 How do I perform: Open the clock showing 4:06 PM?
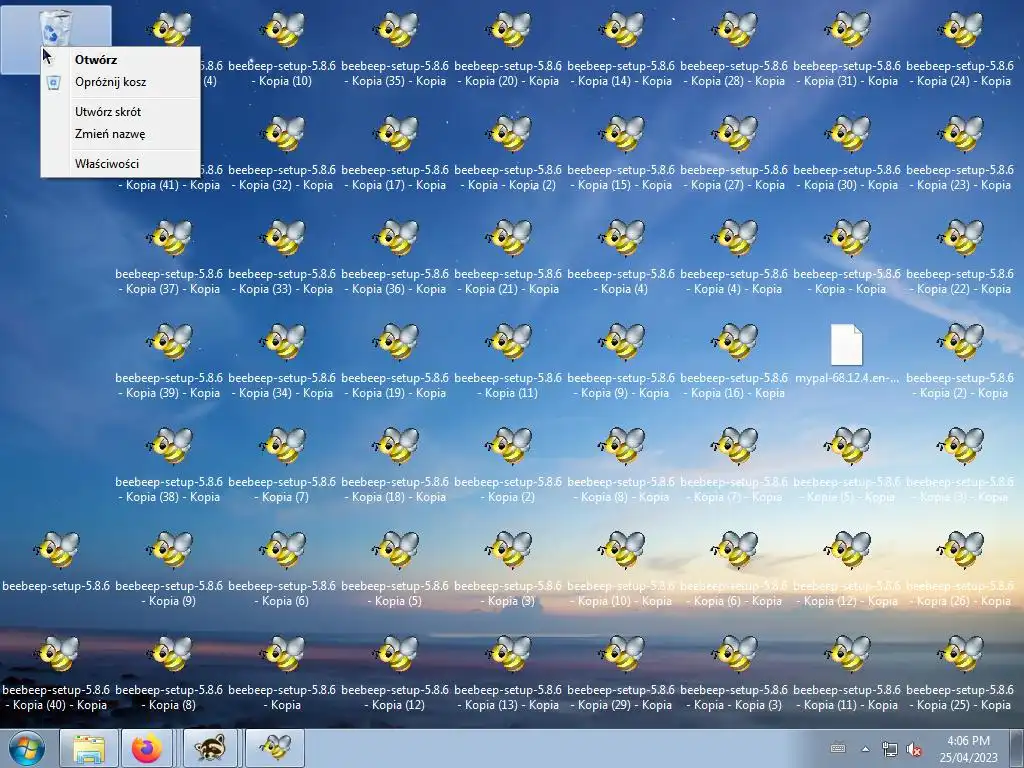click(968, 741)
